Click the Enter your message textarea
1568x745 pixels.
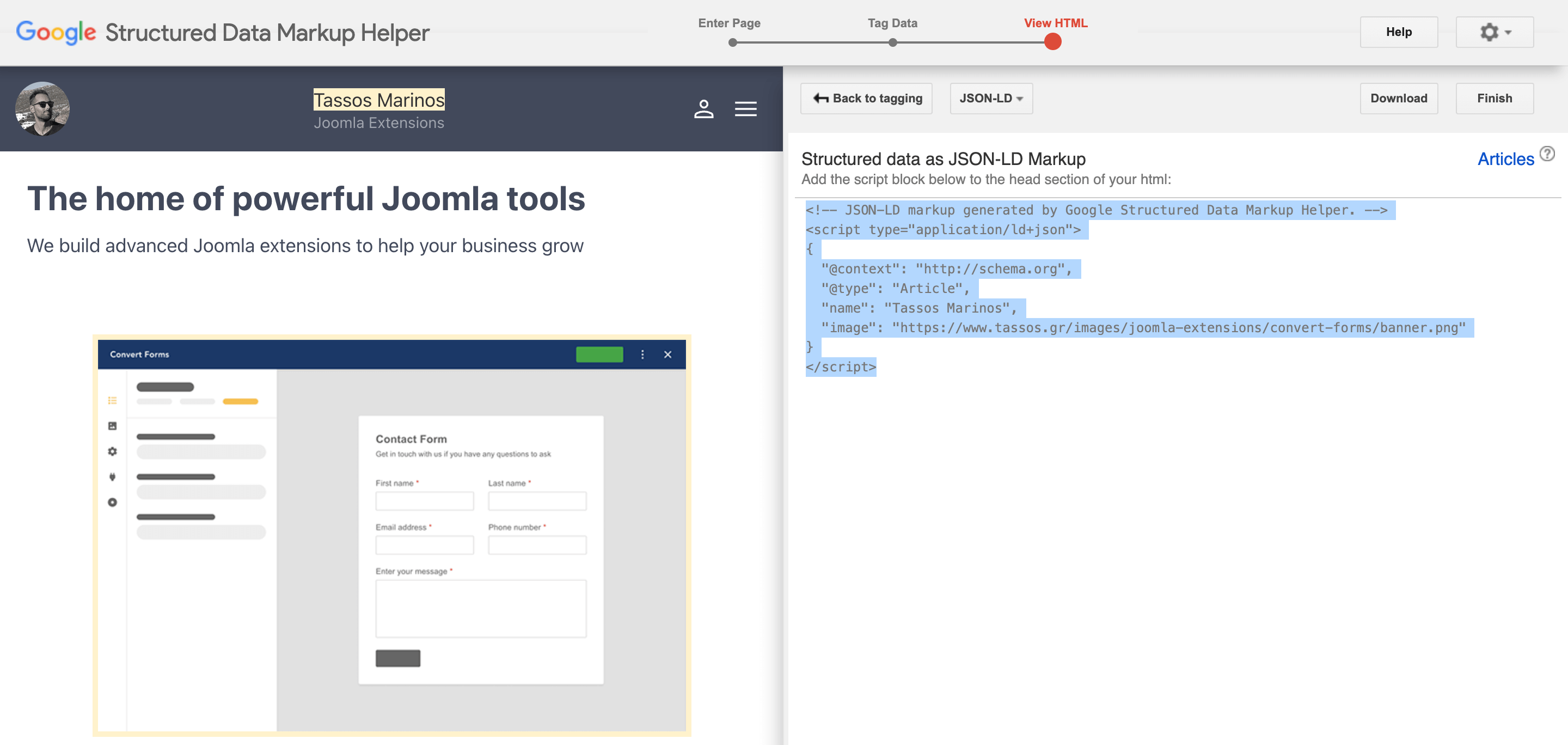pyautogui.click(x=481, y=609)
